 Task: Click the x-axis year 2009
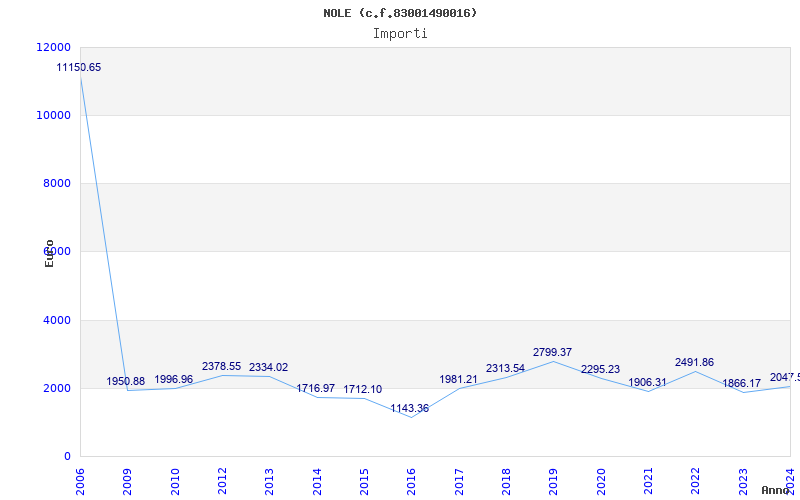[128, 482]
